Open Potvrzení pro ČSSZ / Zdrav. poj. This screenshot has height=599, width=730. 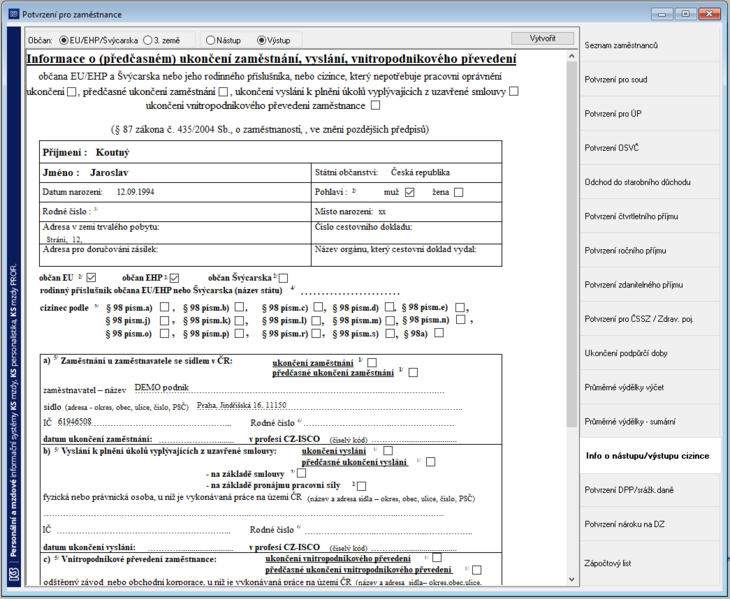(650, 319)
